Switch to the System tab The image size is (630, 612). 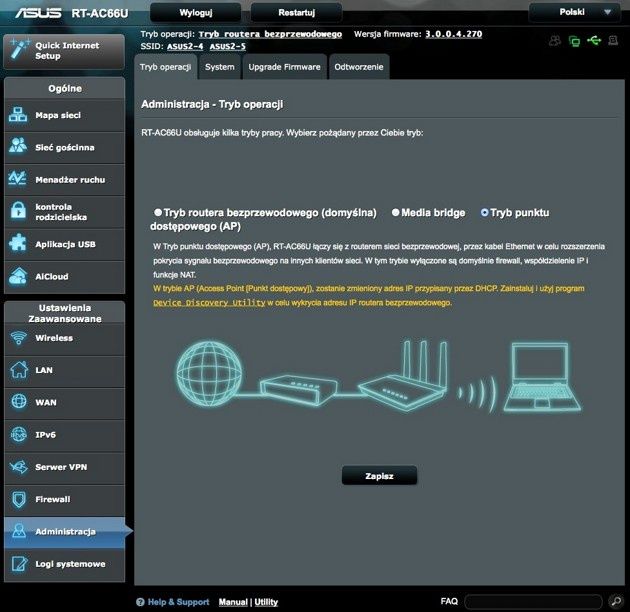coord(219,67)
